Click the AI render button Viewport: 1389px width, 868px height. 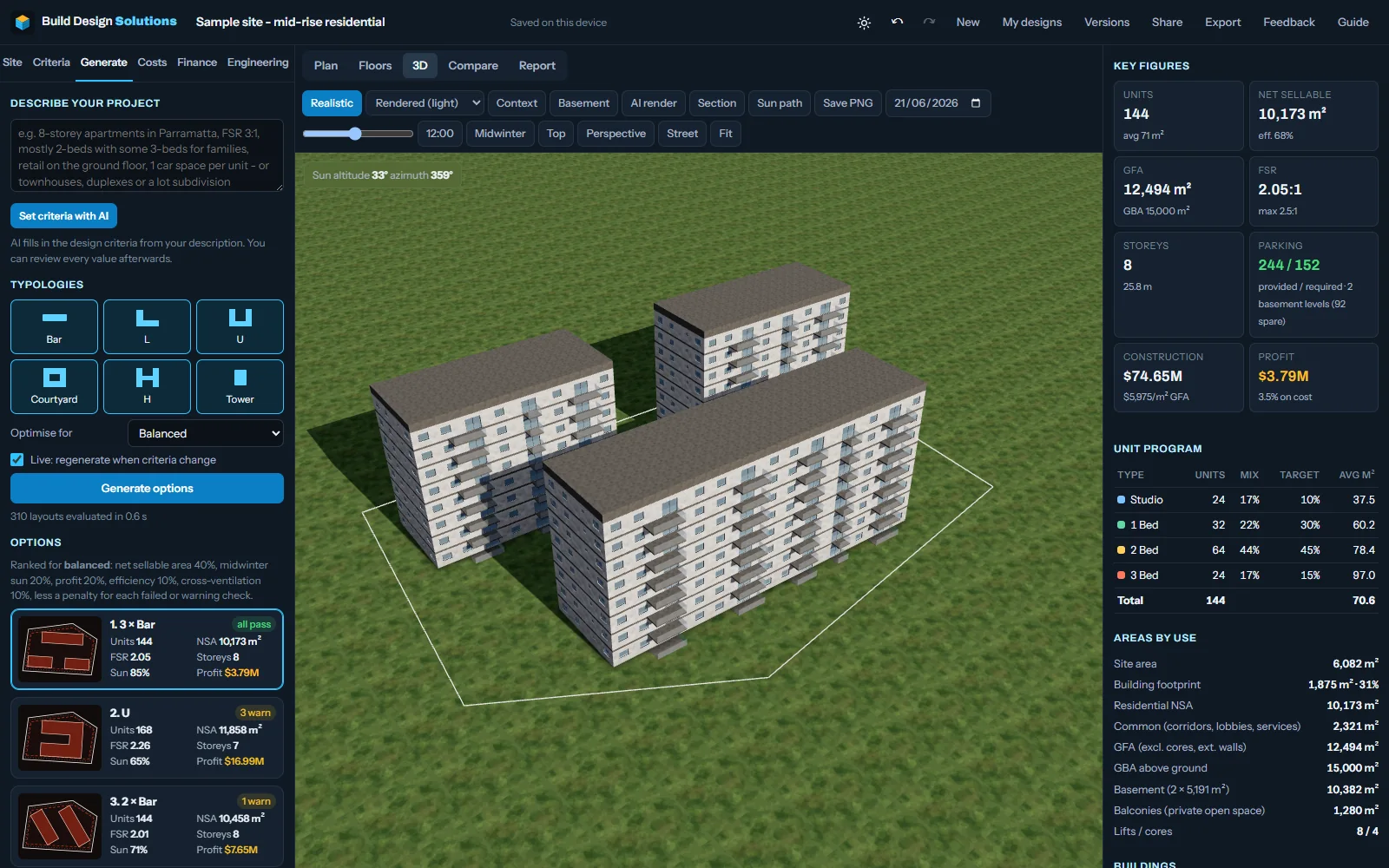pos(654,103)
